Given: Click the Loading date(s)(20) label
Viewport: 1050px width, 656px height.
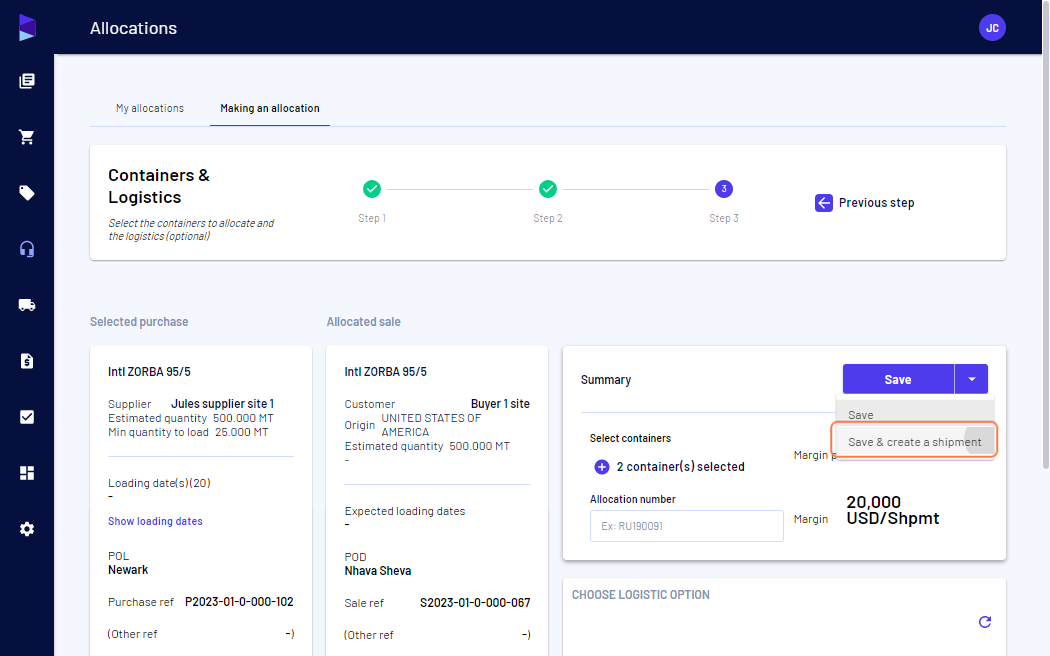Looking at the screenshot, I should [159, 483].
